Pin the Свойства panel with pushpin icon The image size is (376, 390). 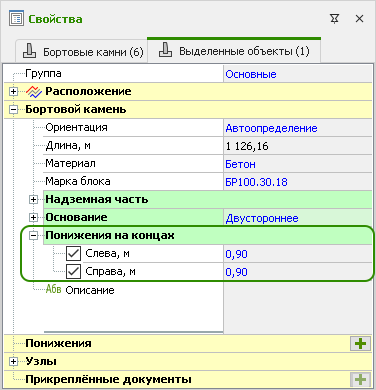(x=334, y=19)
